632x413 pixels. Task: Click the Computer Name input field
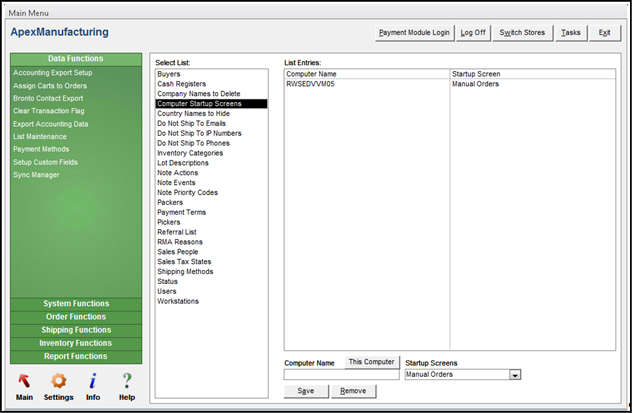[341, 375]
